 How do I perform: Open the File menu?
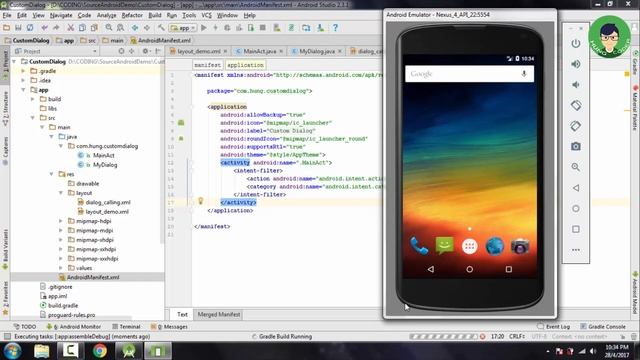tap(7, 15)
